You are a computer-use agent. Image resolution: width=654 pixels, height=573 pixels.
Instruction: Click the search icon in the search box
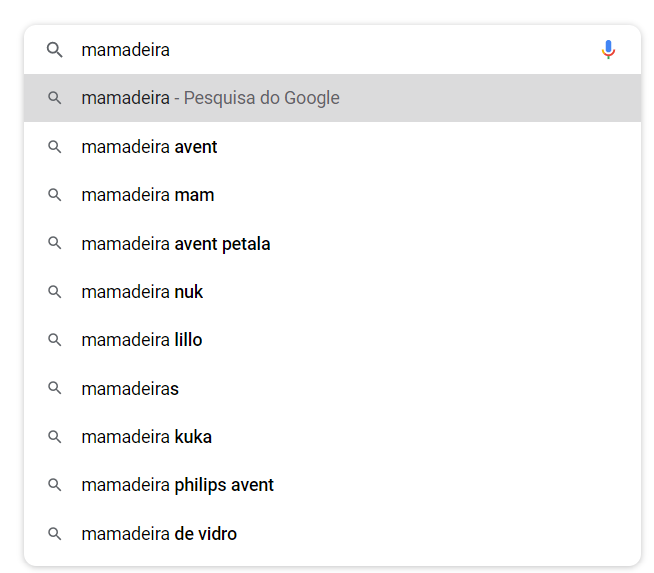[55, 50]
